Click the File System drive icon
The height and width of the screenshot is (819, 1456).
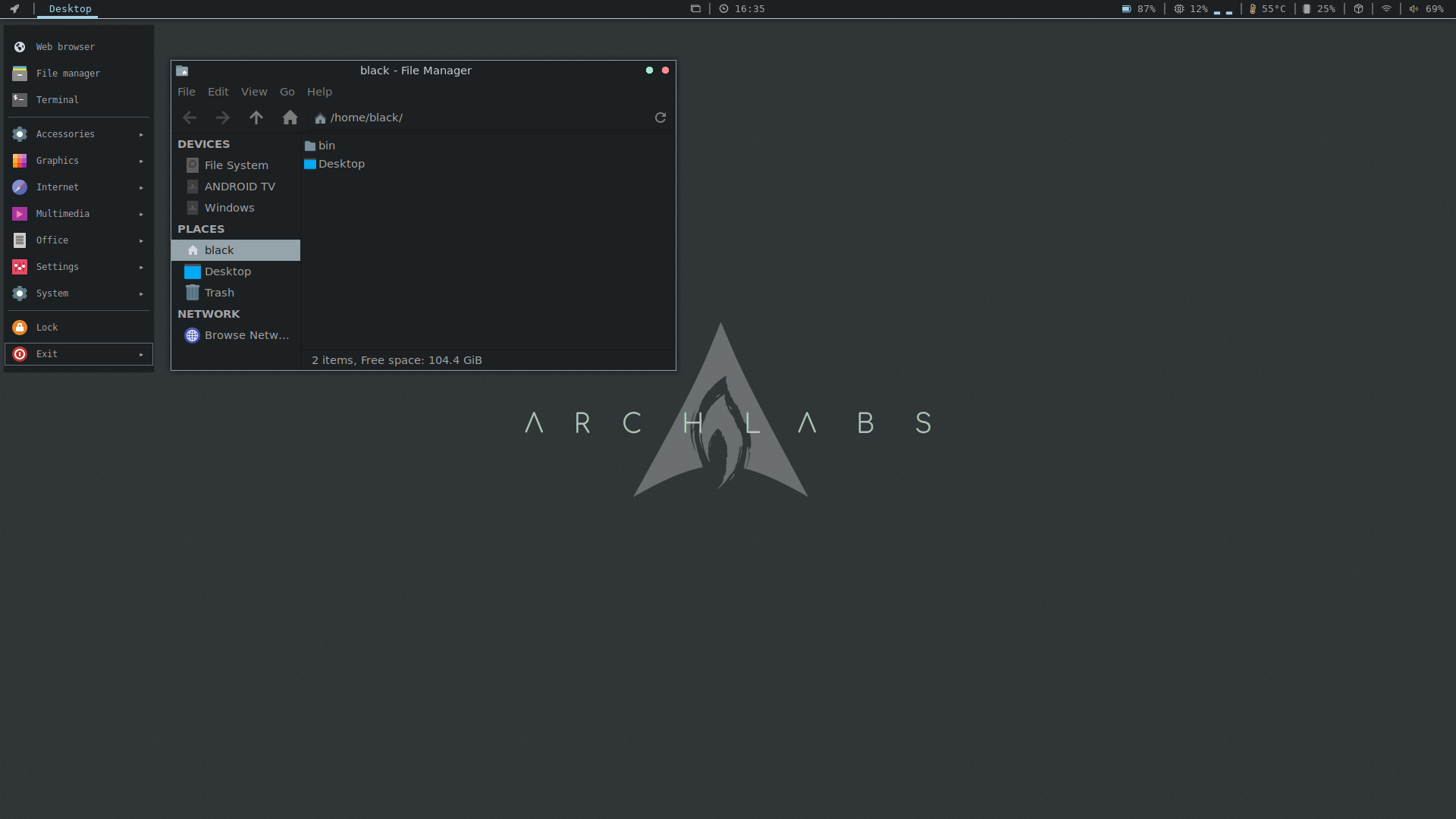coord(193,165)
